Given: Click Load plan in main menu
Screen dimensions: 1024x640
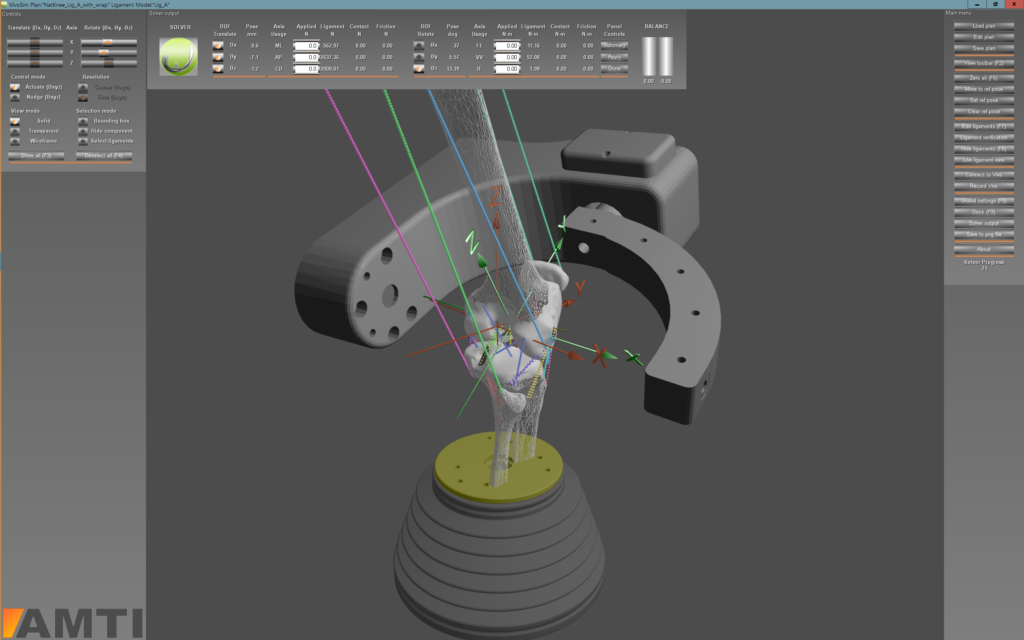Looking at the screenshot, I should [x=983, y=25].
